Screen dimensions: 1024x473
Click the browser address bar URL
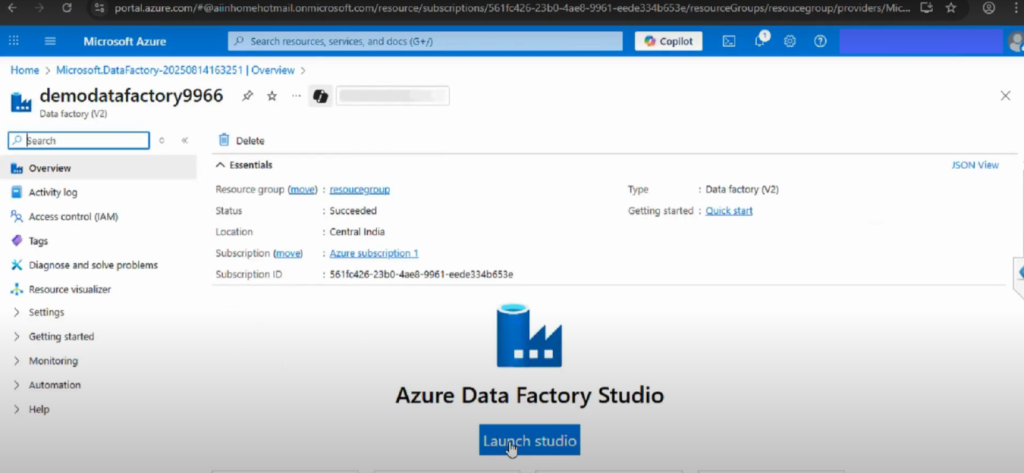point(513,8)
